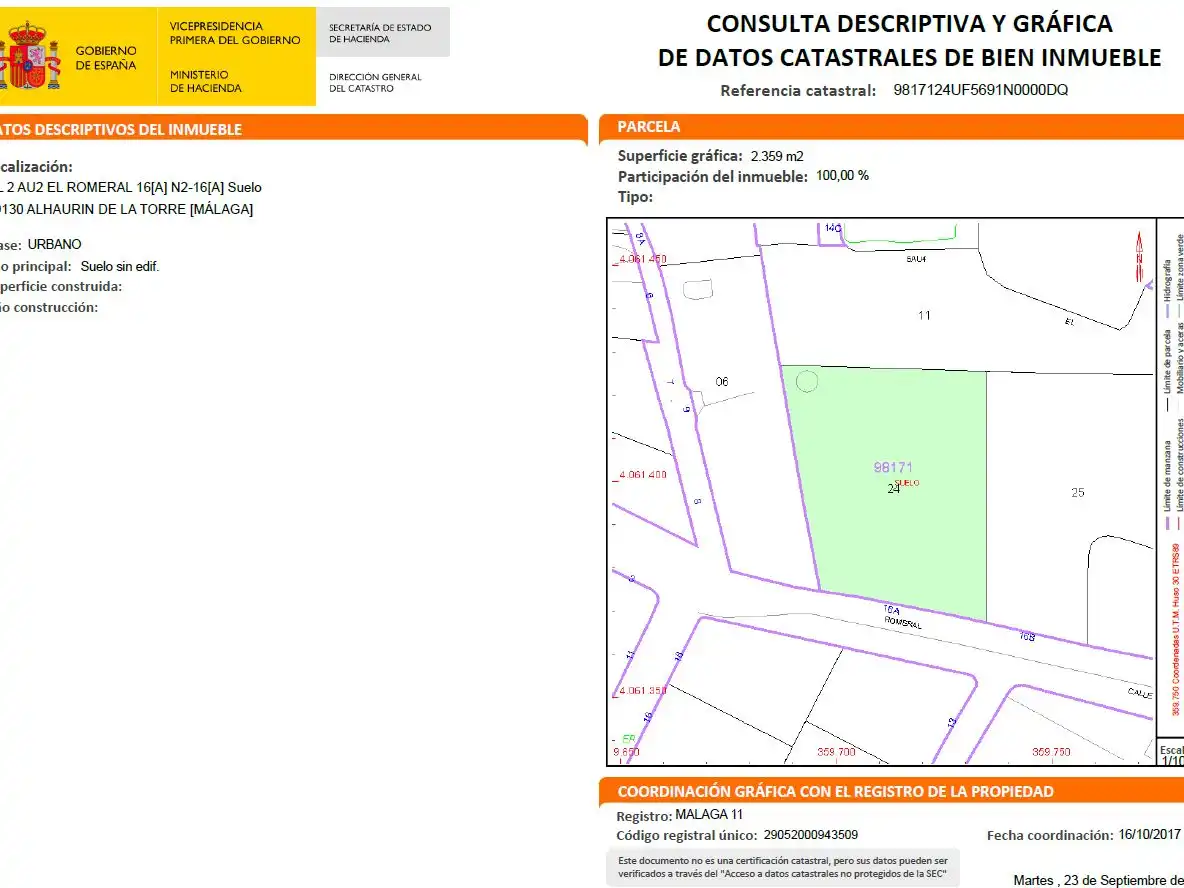Click the 'GOBIERNO DE ESPAÑA' logo text
This screenshot has width=1184, height=888.
tap(106, 58)
